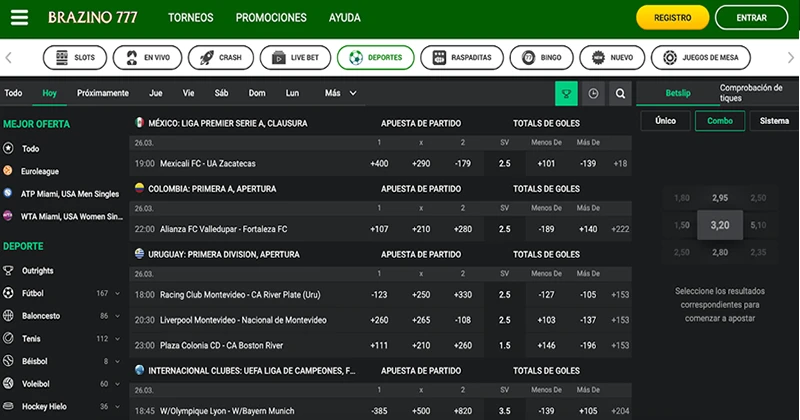
Task: Open the Torneos menu
Action: 191,17
